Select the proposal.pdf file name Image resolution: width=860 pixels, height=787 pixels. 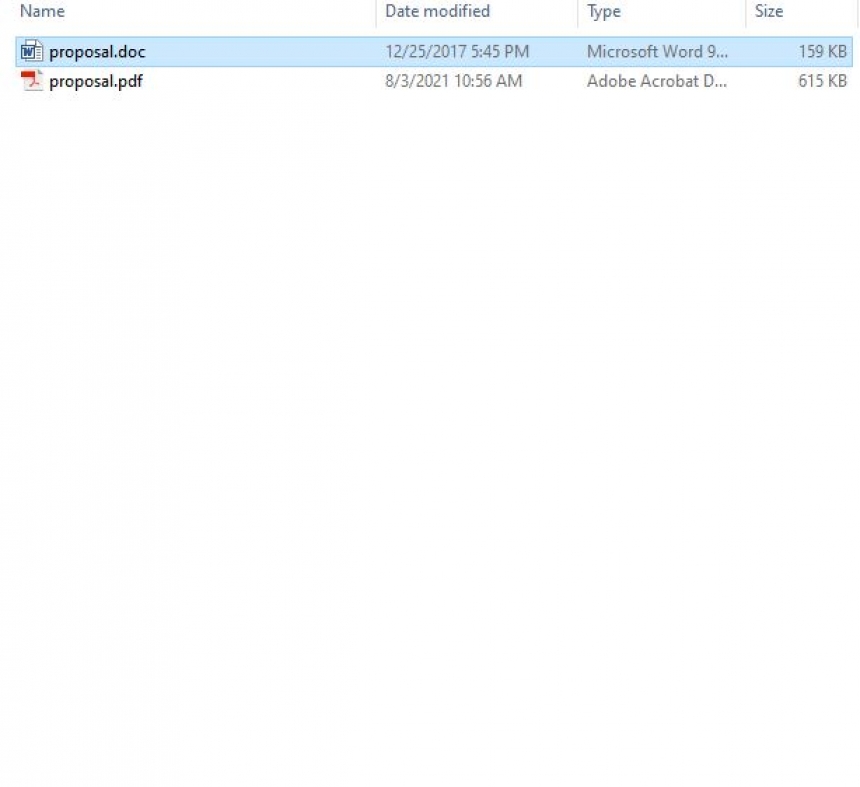[96, 82]
